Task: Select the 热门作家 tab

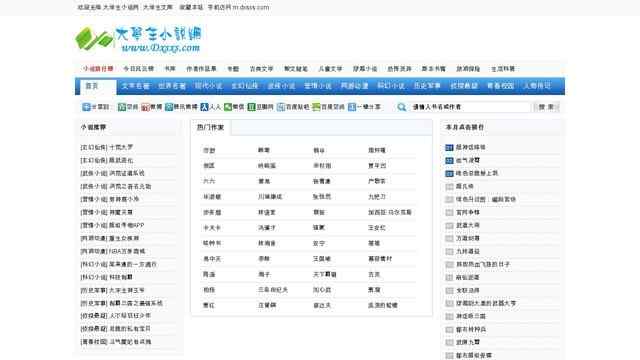Action: coord(211,127)
